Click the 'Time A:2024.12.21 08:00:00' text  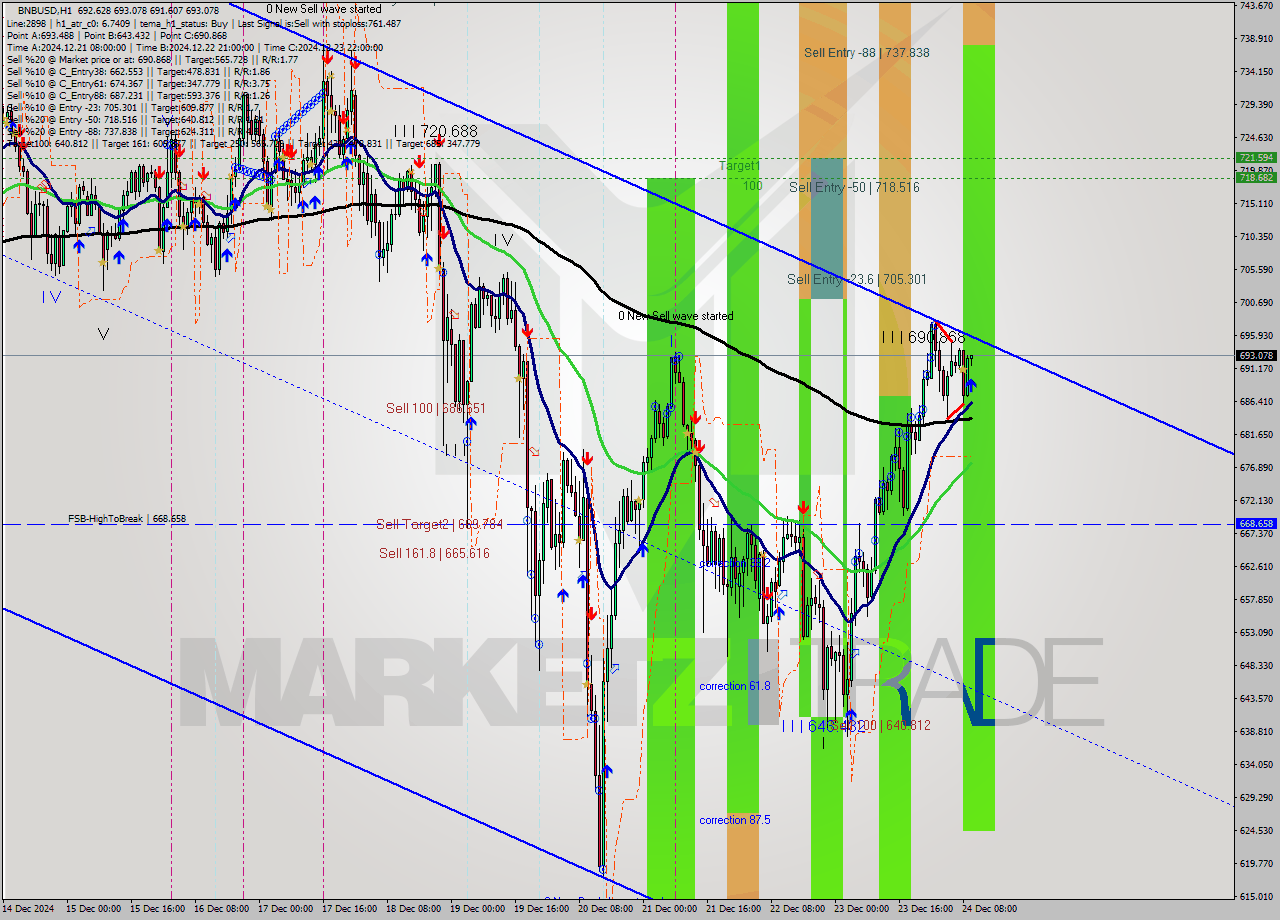click(67, 47)
